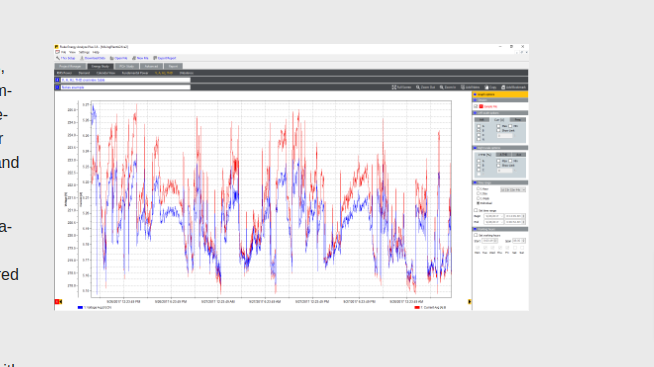Click the Zoom Out magnifier icon

coord(418,87)
